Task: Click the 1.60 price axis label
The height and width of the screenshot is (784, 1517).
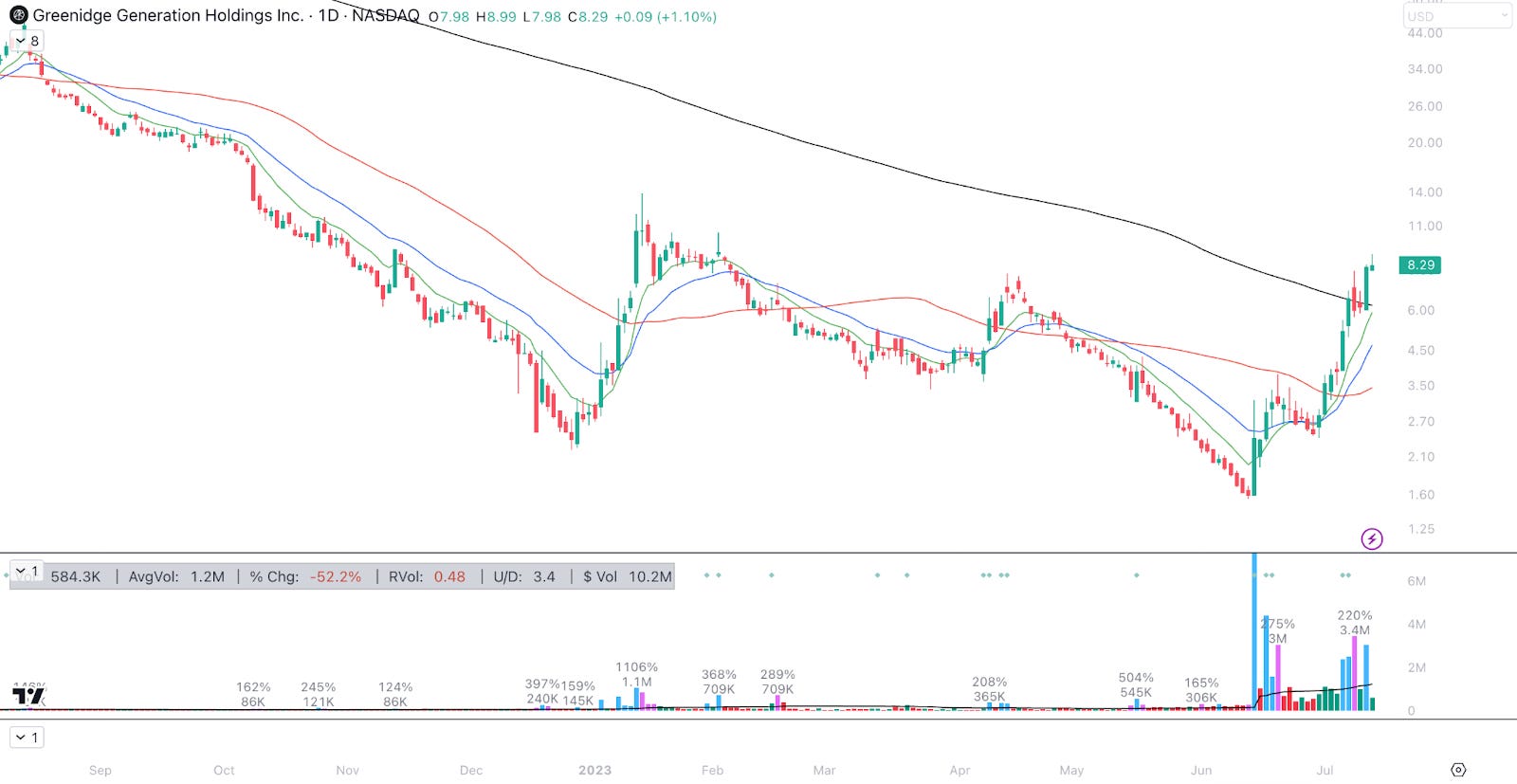Action: click(1421, 495)
